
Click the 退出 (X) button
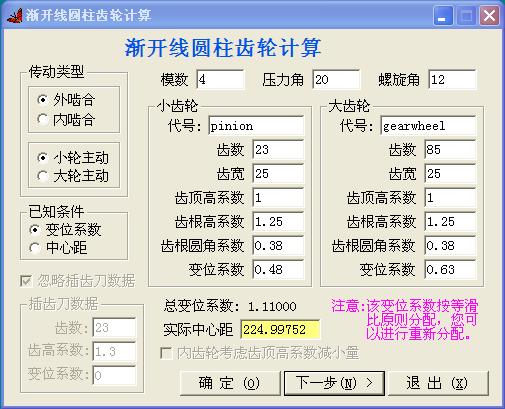coord(437,383)
